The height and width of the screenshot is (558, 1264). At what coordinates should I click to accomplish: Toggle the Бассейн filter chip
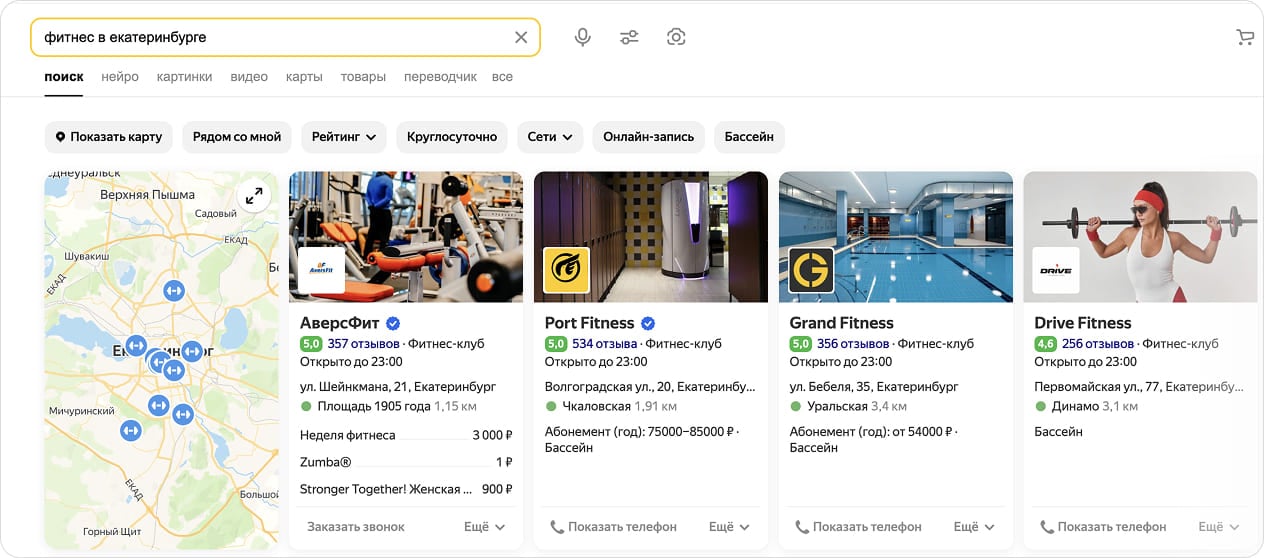click(749, 137)
